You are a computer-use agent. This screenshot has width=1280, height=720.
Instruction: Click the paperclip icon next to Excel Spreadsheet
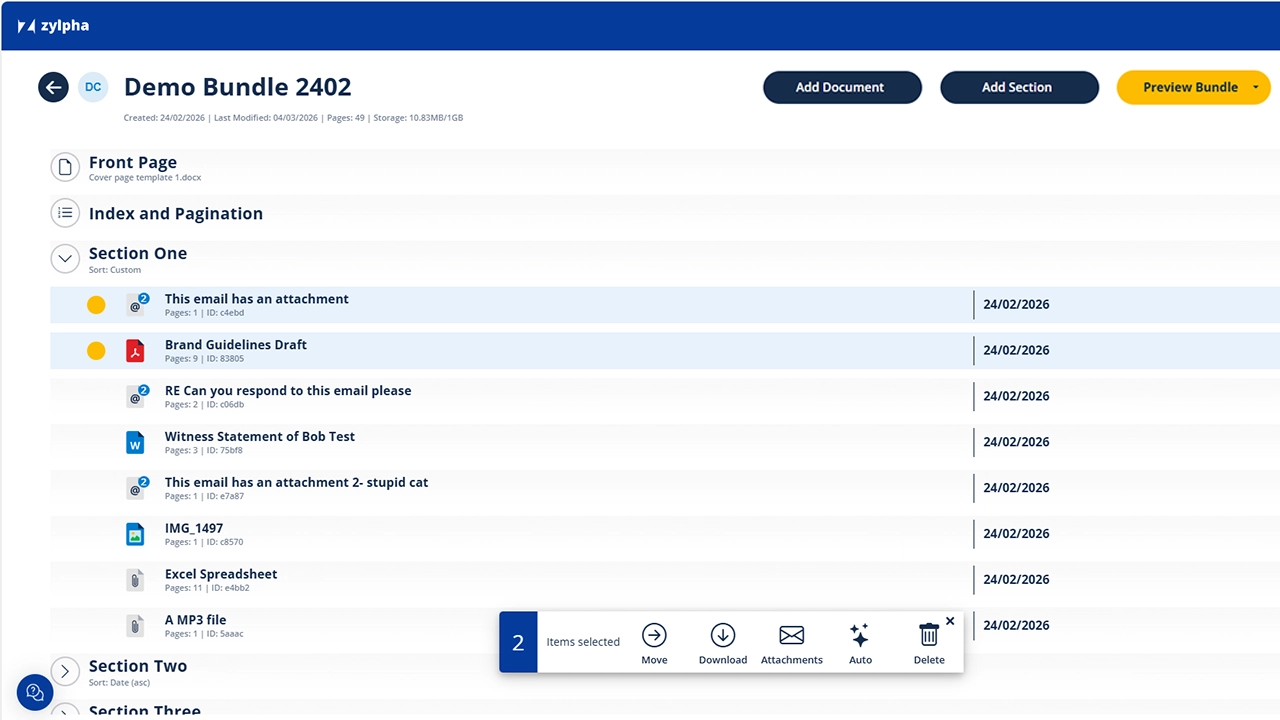click(x=135, y=579)
